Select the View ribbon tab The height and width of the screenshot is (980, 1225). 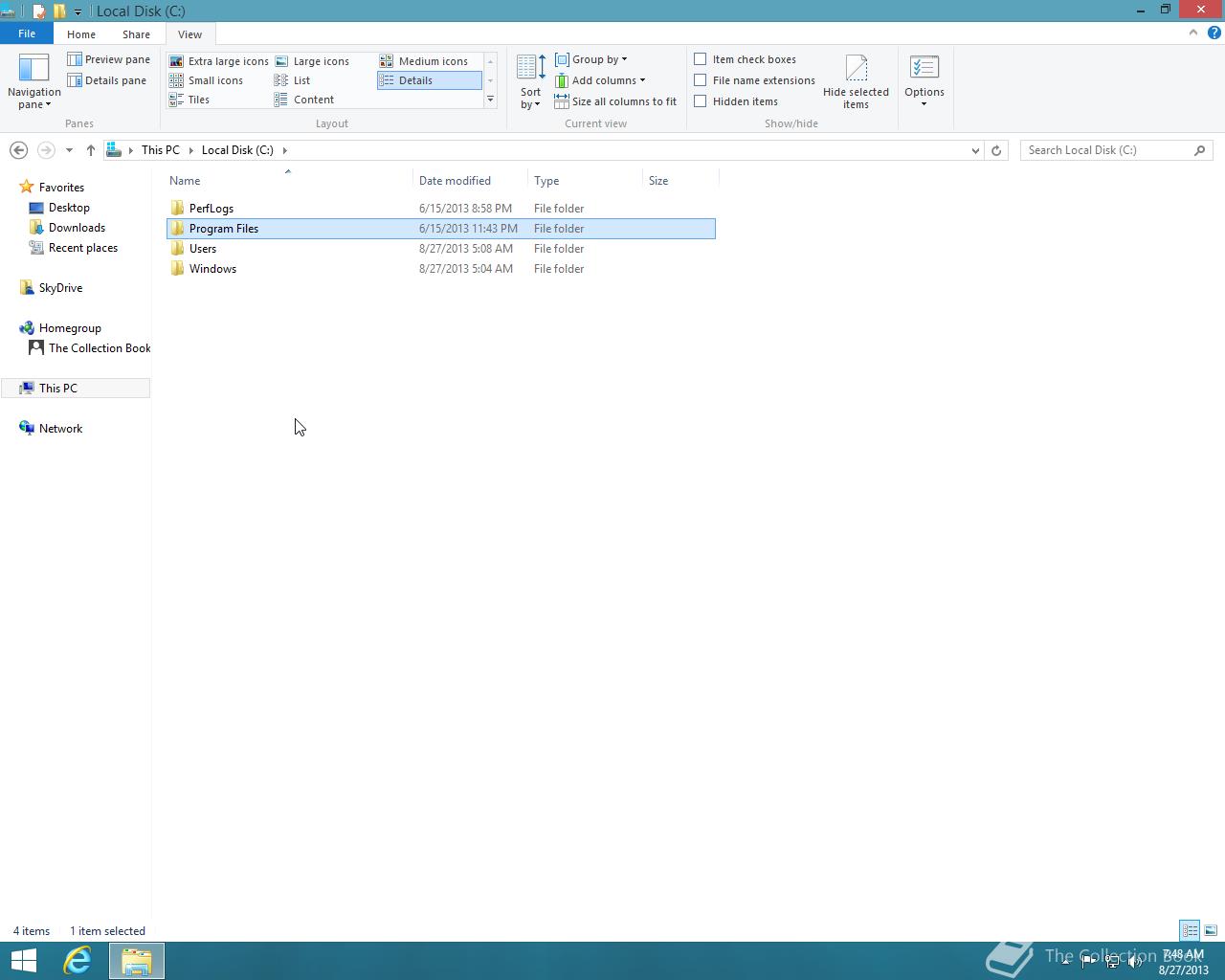(189, 34)
